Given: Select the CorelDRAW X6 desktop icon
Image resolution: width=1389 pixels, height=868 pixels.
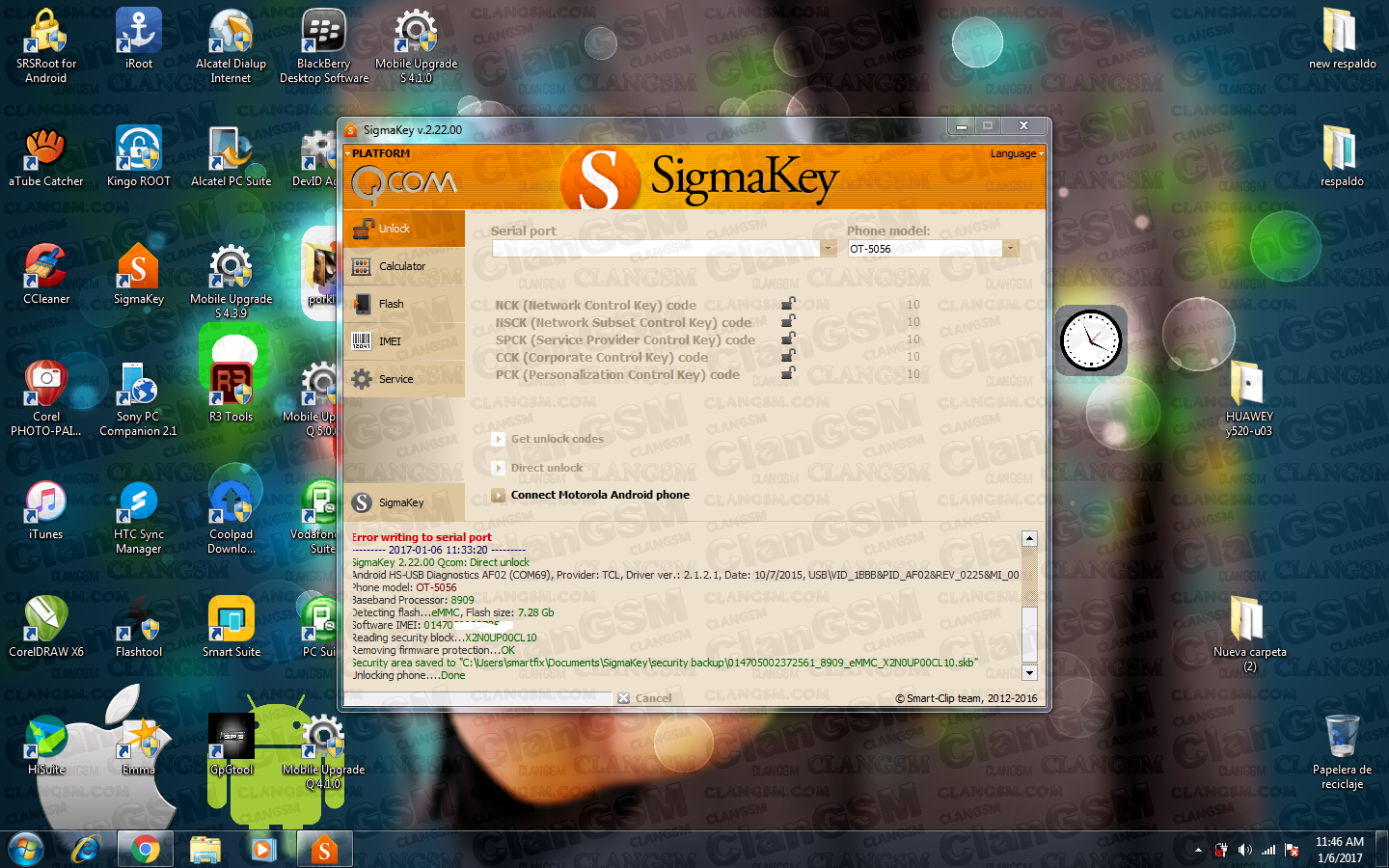Looking at the screenshot, I should tap(46, 628).
